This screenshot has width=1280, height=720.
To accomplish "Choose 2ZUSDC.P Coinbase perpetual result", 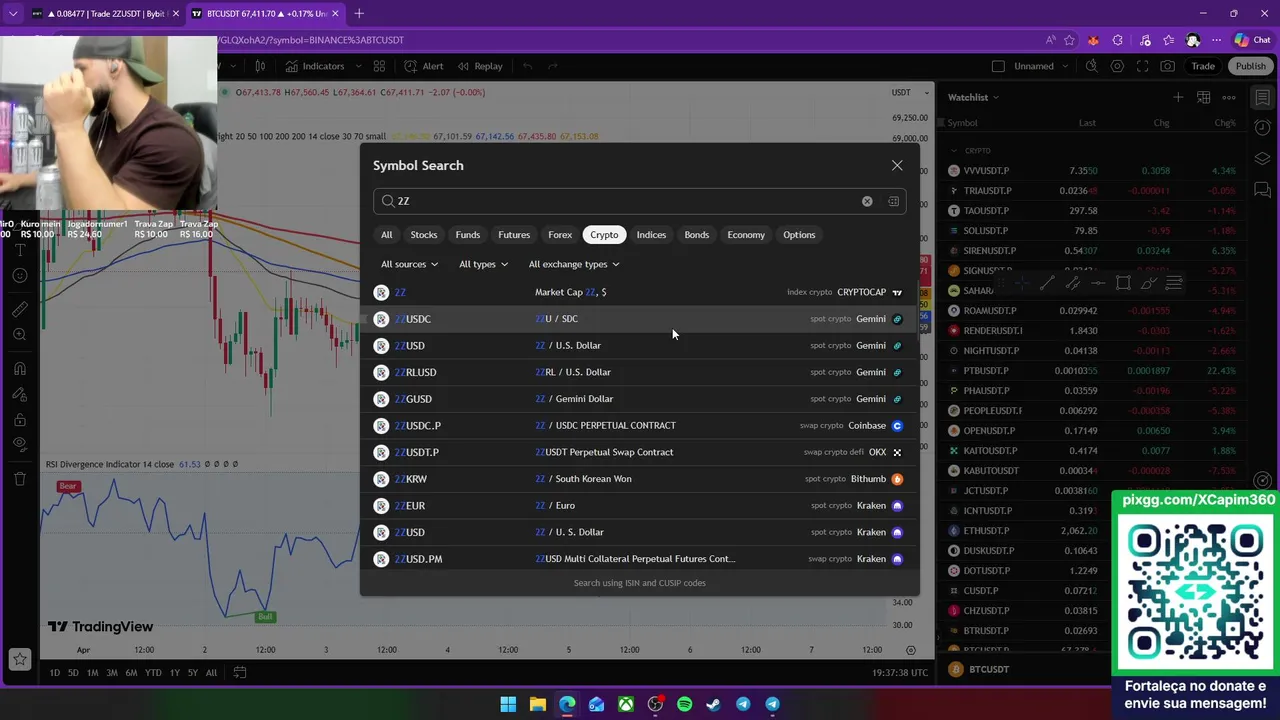I will [639, 425].
